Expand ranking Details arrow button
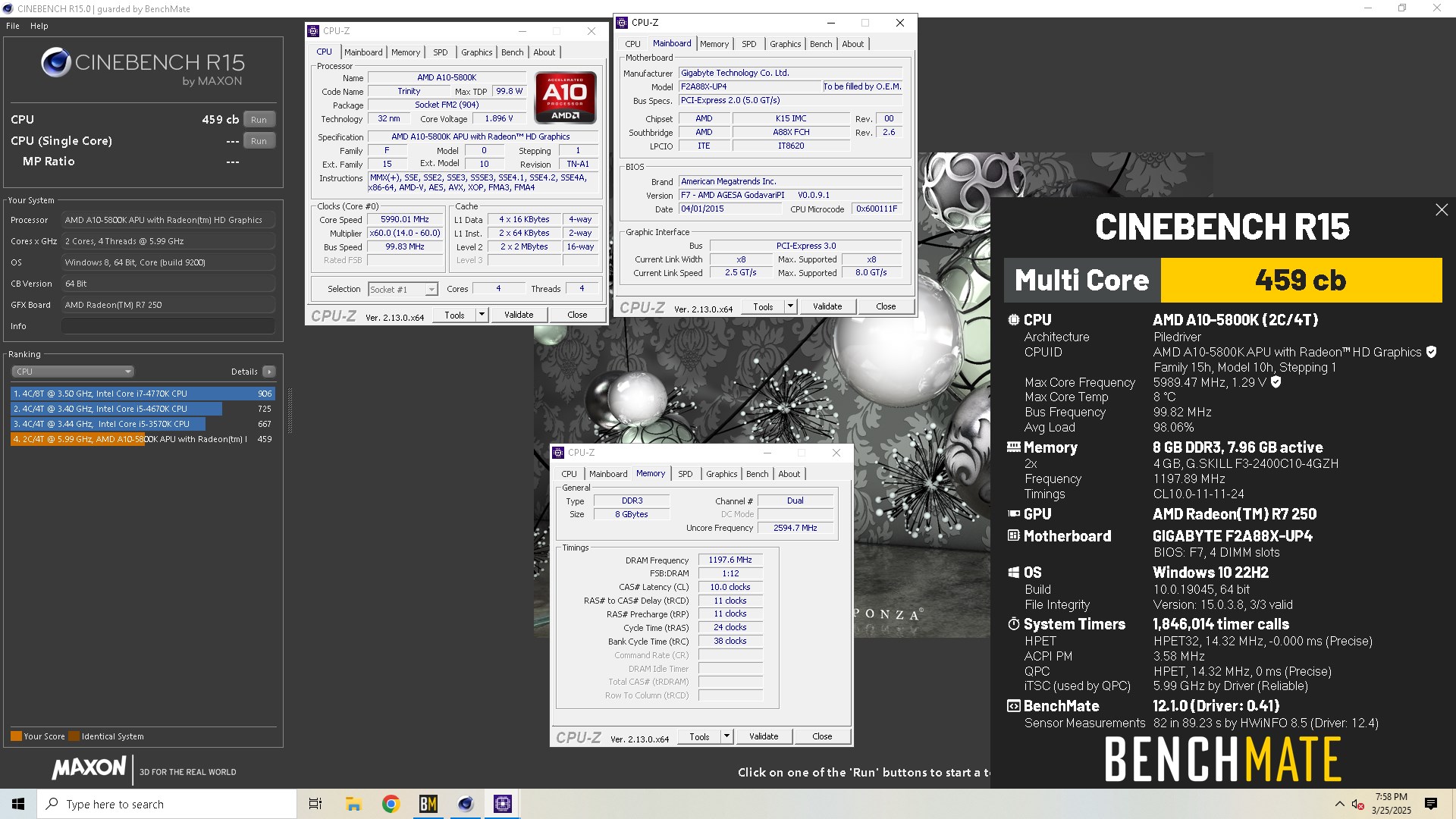 [x=269, y=372]
